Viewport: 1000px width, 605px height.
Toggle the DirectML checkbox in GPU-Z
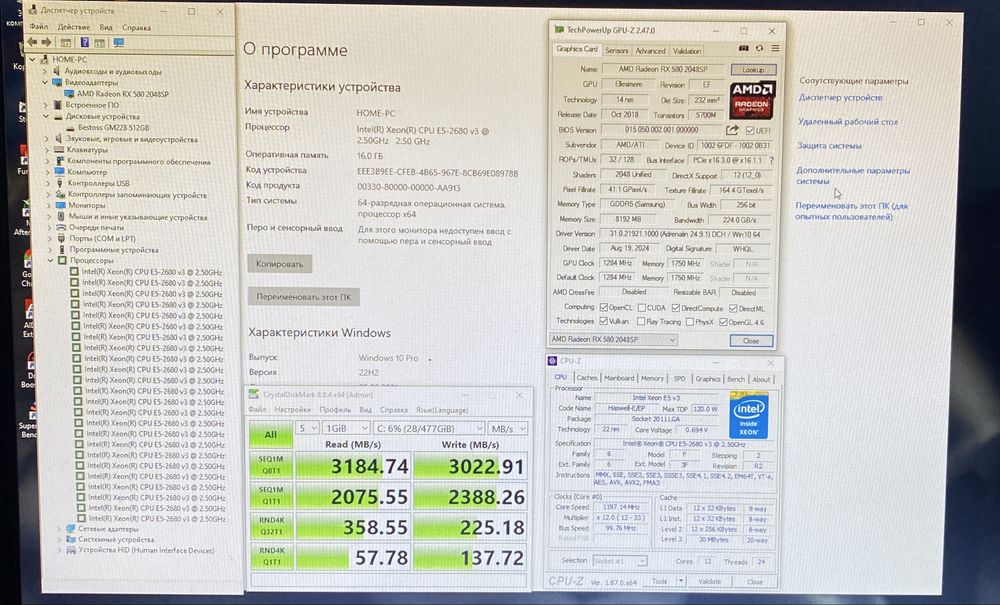click(733, 308)
